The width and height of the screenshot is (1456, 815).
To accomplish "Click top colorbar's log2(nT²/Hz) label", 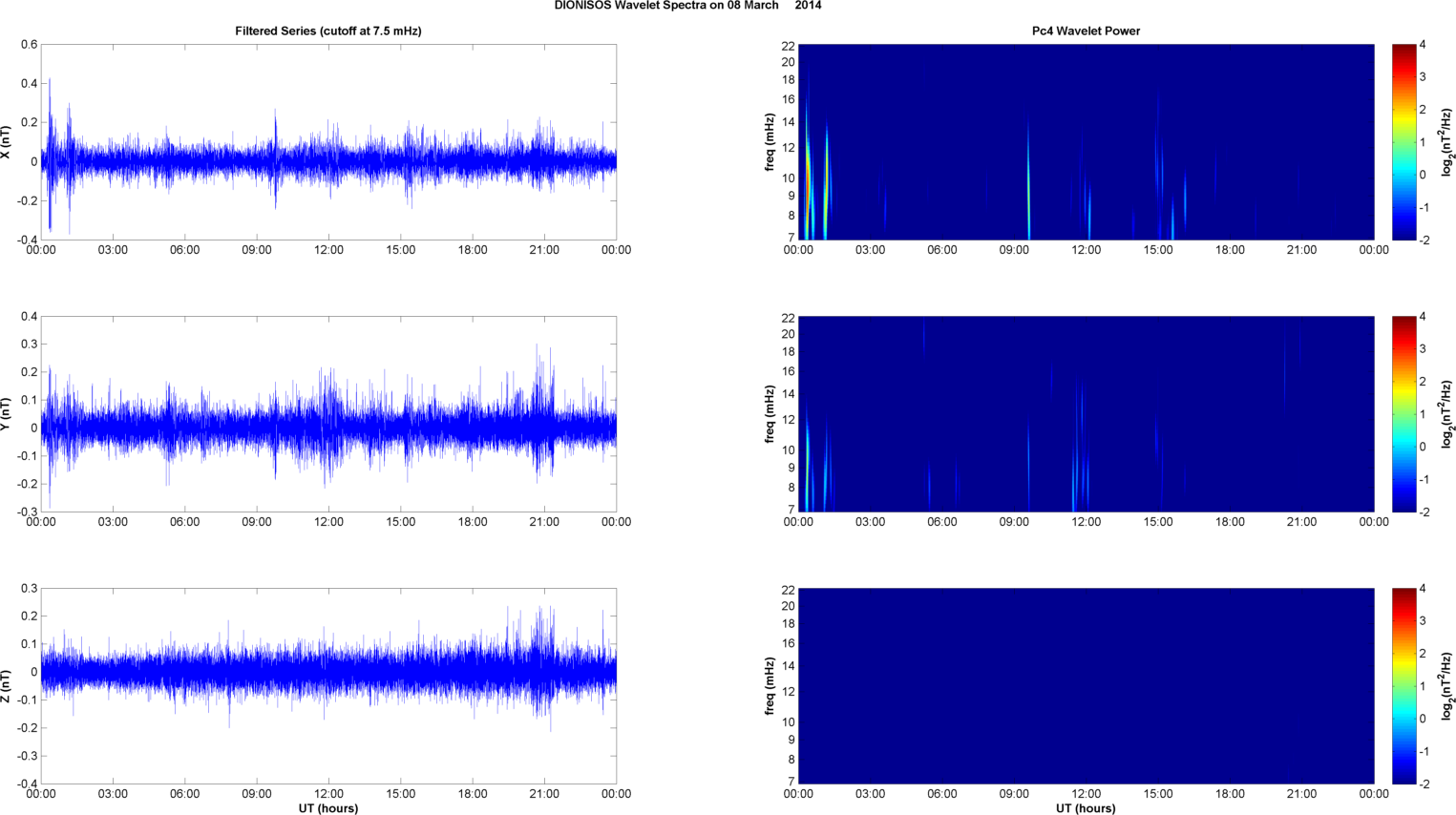I will coord(1447,142).
